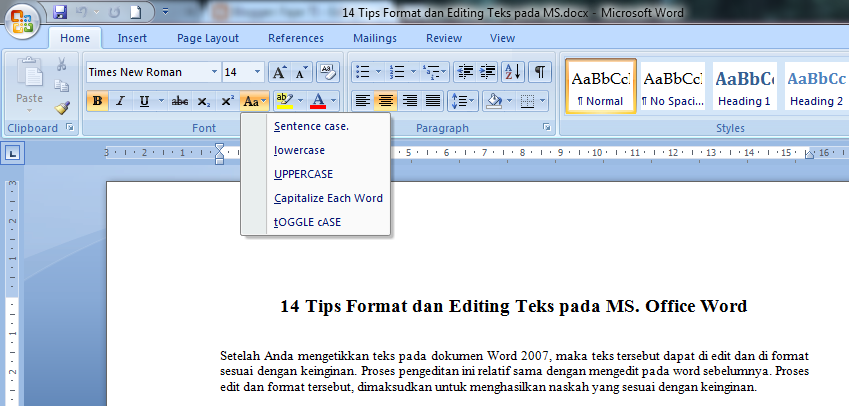849x406 pixels.
Task: Apply strikethrough to text
Action: click(x=180, y=101)
